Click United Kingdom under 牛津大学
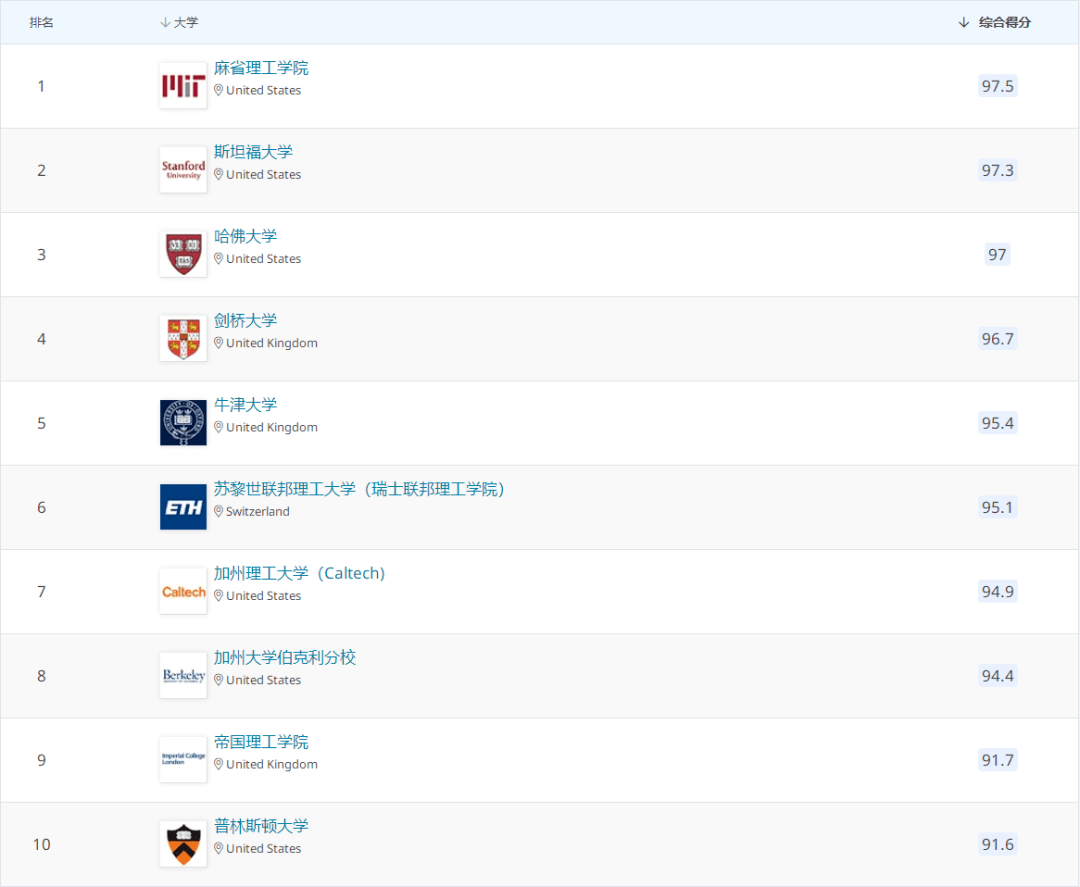The width and height of the screenshot is (1080, 887). click(x=272, y=427)
